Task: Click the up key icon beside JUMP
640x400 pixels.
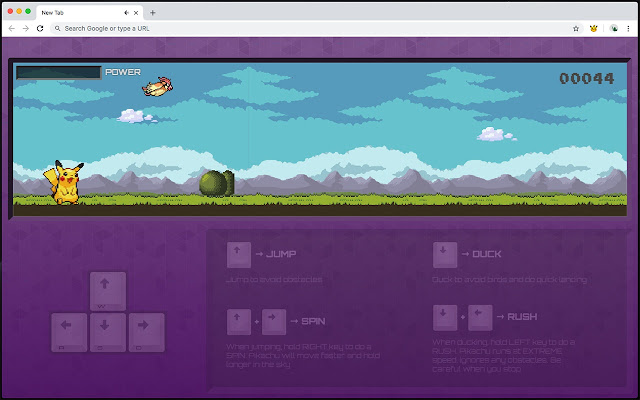Action: (x=239, y=255)
